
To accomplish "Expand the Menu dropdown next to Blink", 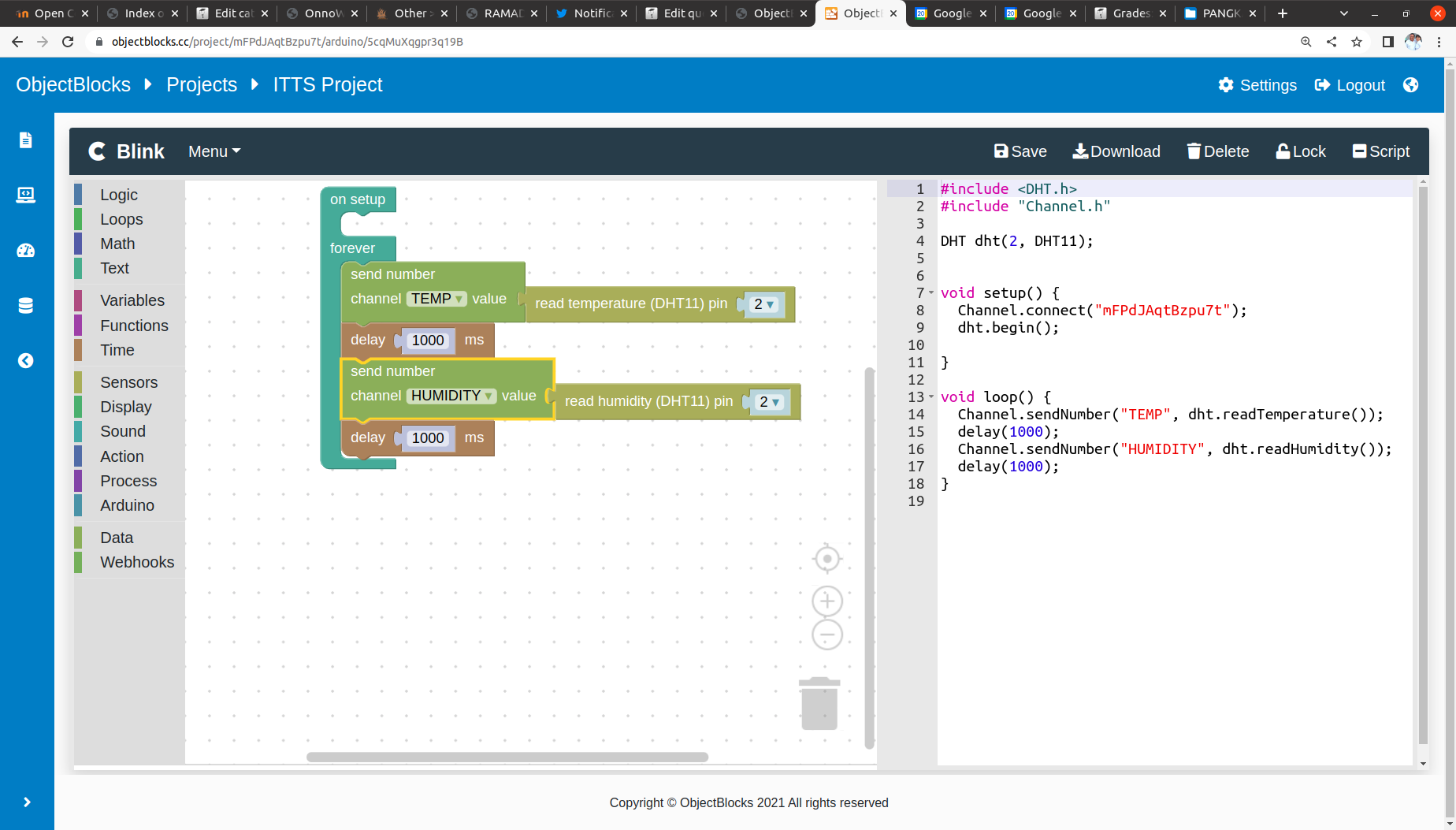I will point(214,151).
